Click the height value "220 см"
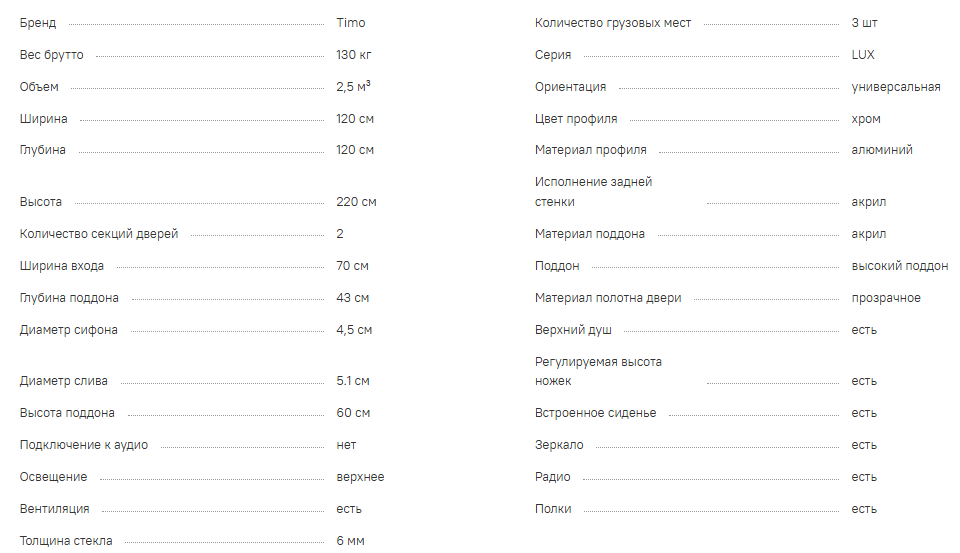 356,202
